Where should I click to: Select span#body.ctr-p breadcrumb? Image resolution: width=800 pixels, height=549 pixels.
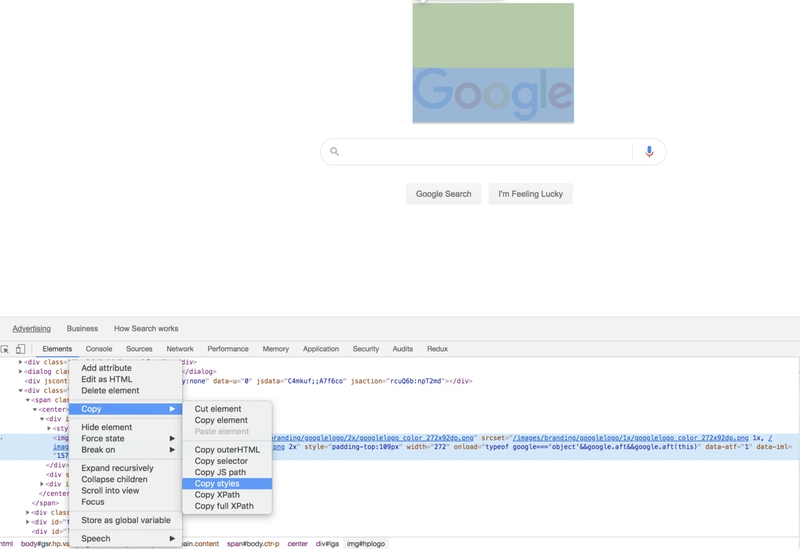(253, 544)
